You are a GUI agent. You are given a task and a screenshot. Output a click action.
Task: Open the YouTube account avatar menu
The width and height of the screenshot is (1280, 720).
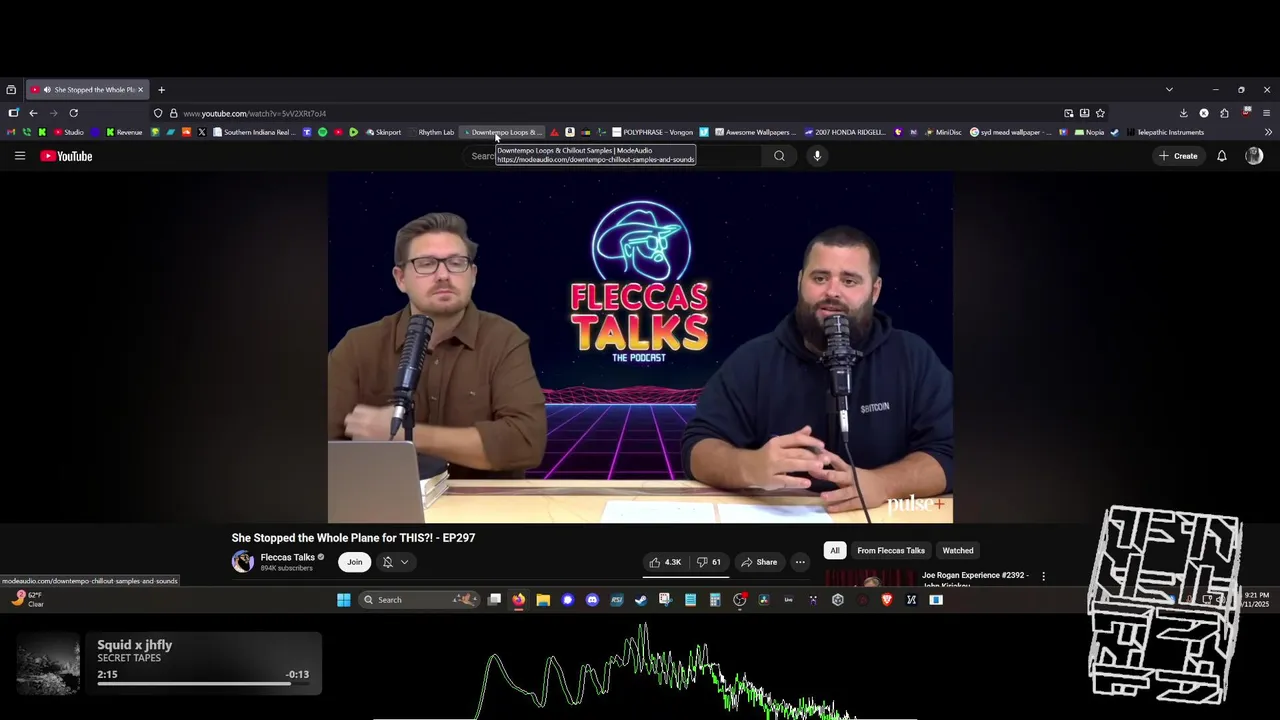1254,156
